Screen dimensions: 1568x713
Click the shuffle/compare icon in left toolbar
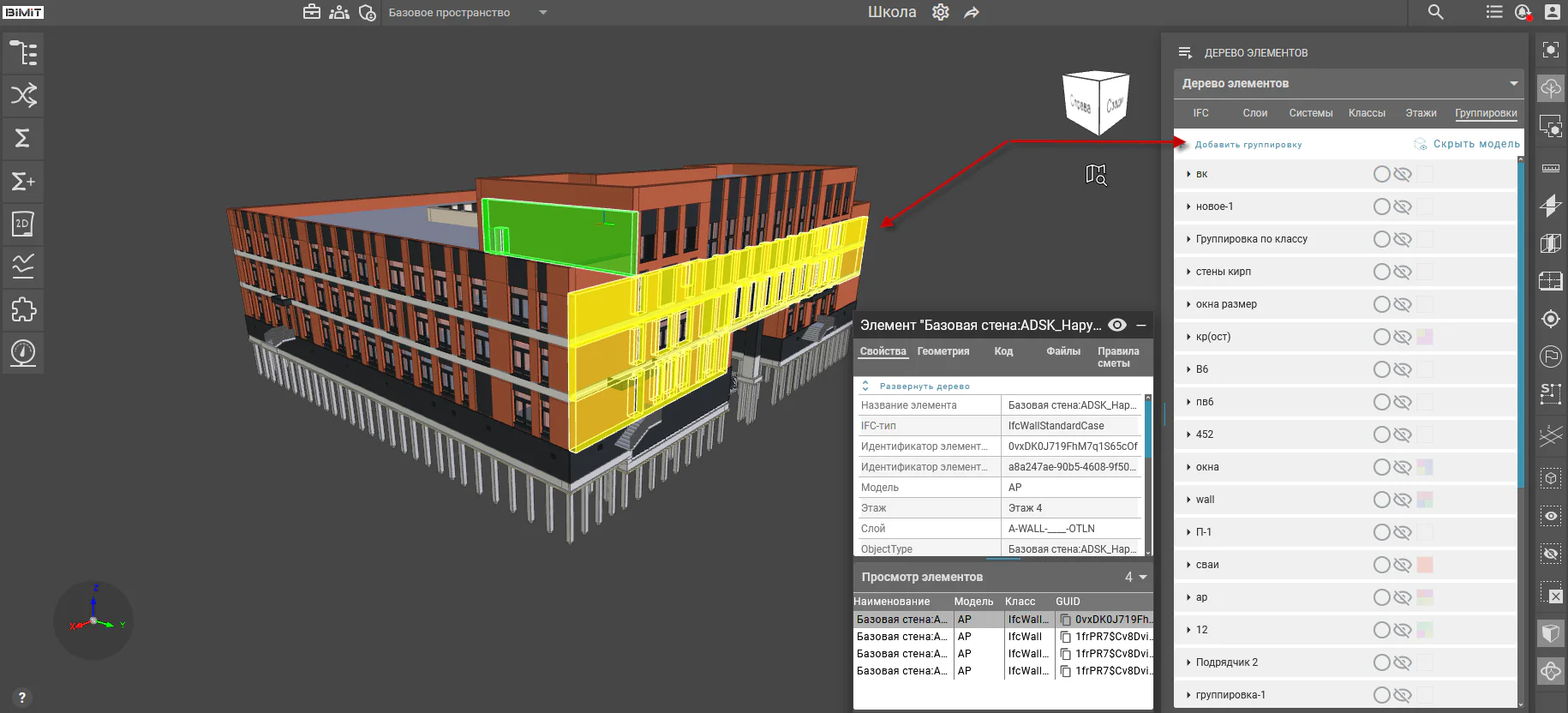(23, 95)
